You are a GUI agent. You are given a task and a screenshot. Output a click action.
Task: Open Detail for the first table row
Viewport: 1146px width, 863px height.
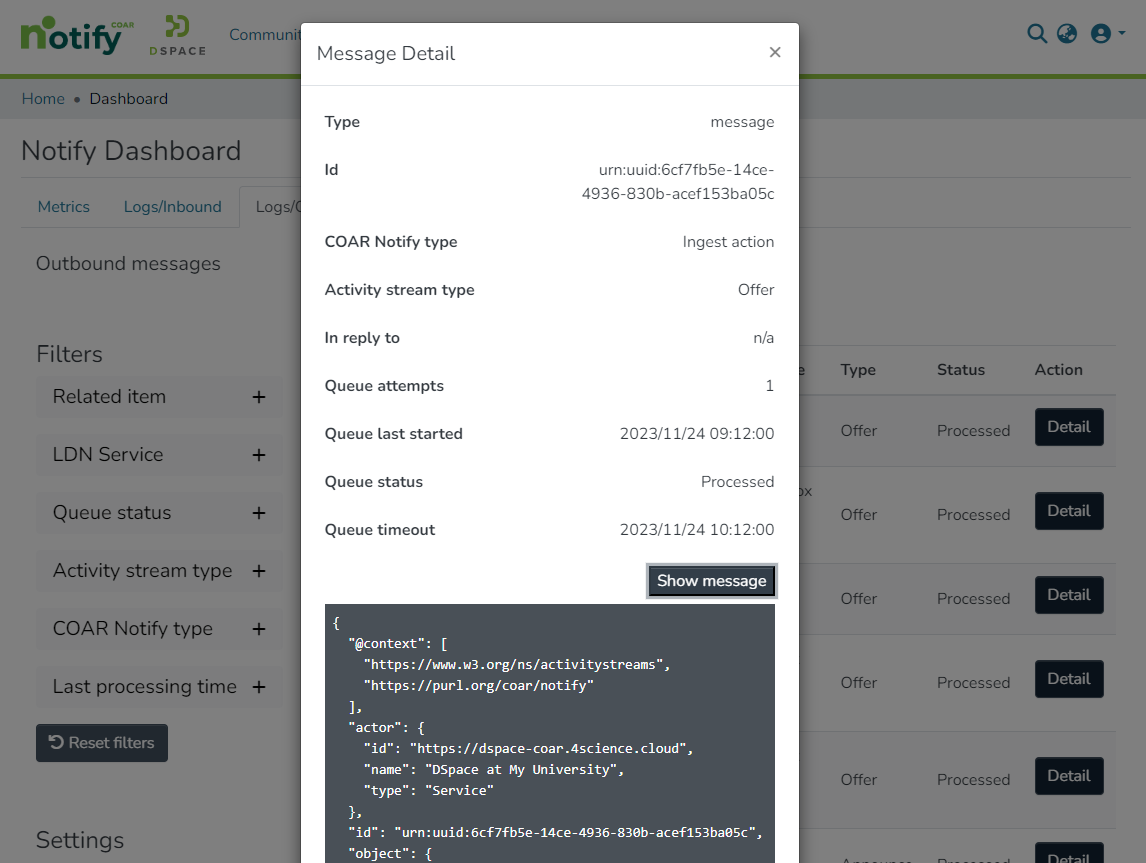pyautogui.click(x=1068, y=427)
